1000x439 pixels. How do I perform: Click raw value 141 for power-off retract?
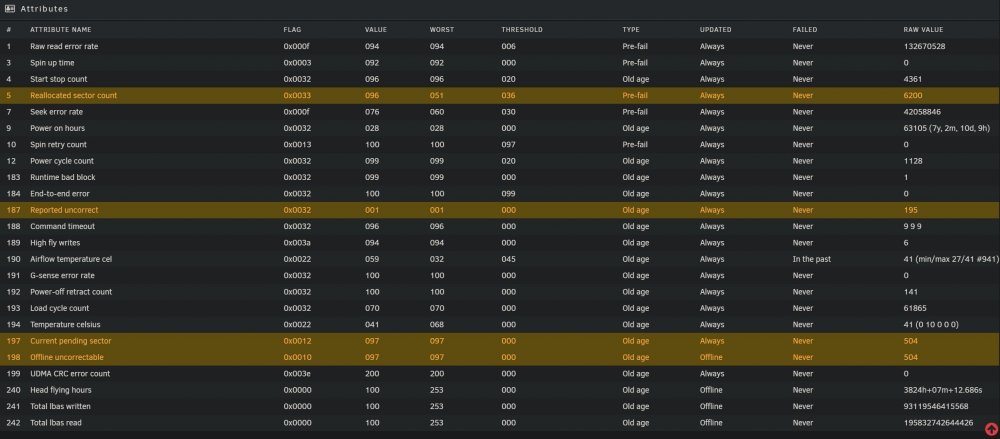click(x=910, y=292)
